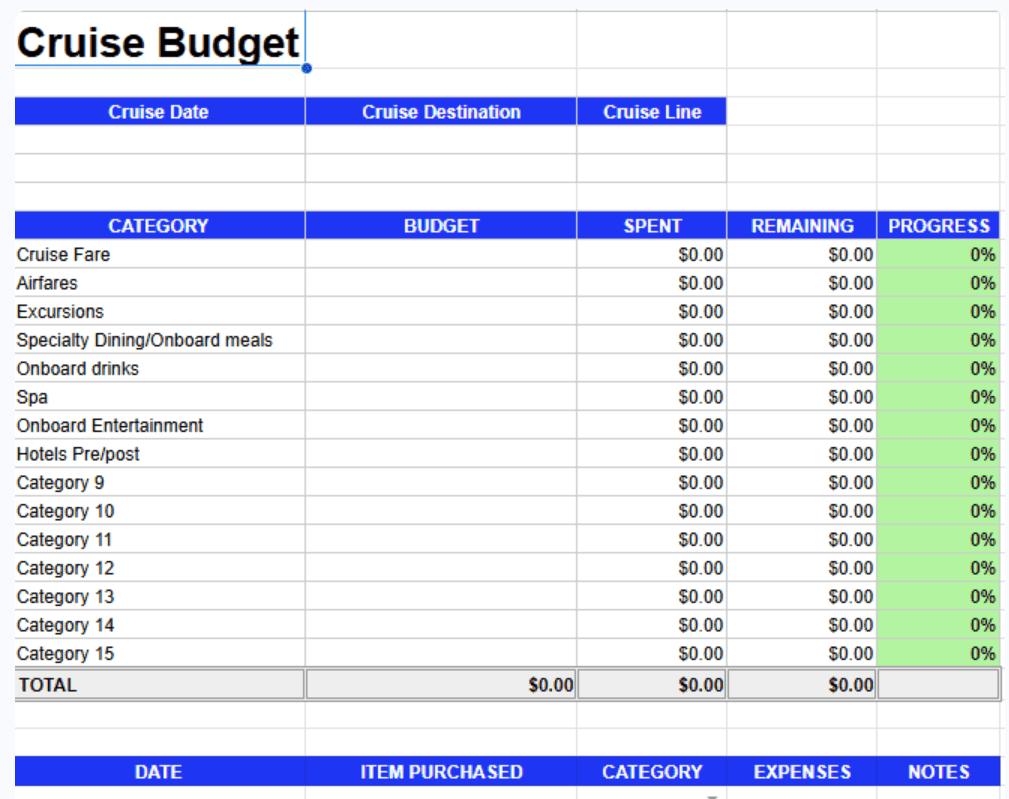This screenshot has width=1009, height=799.
Task: Click the Airfares budget cell
Action: tap(440, 283)
